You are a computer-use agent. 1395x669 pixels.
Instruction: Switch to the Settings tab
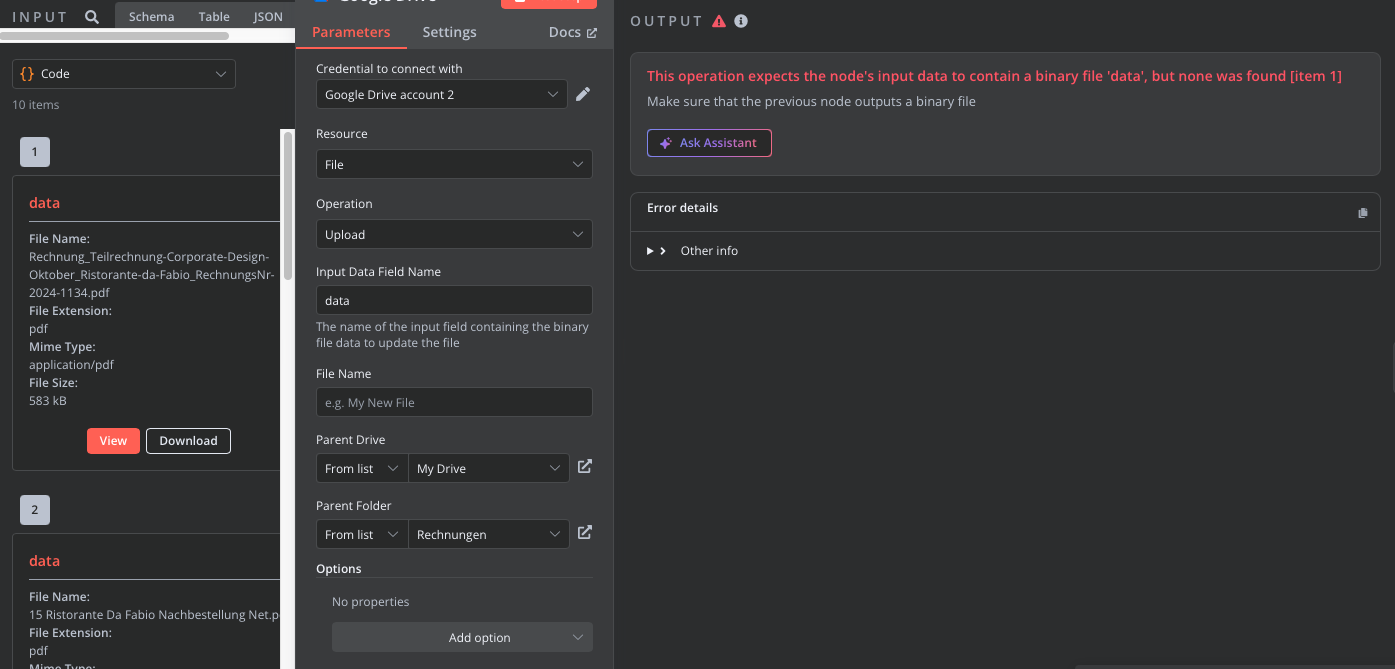pos(449,32)
